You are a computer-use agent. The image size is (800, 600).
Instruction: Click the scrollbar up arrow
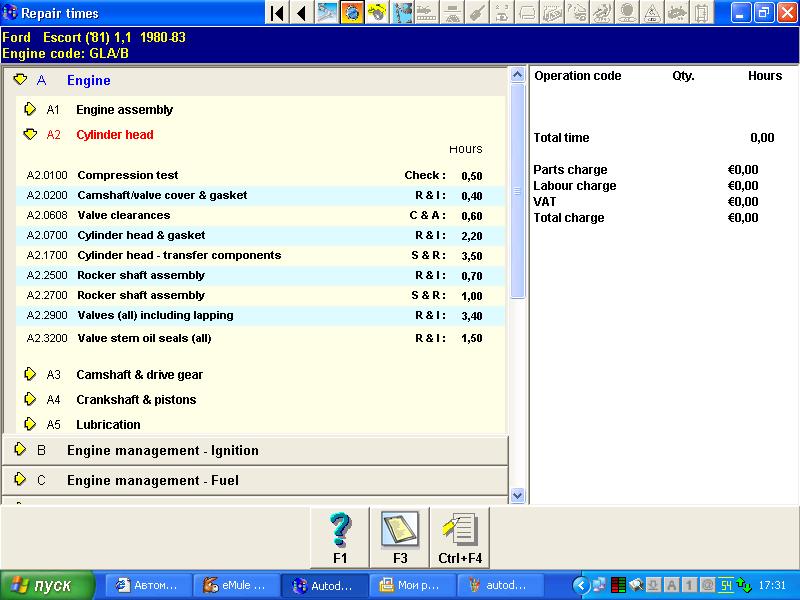[517, 75]
